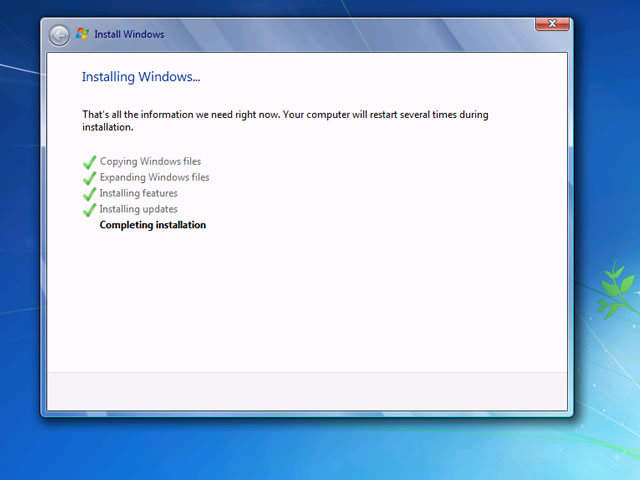
Task: Click the 'Install Windows' title bar text
Action: [129, 34]
